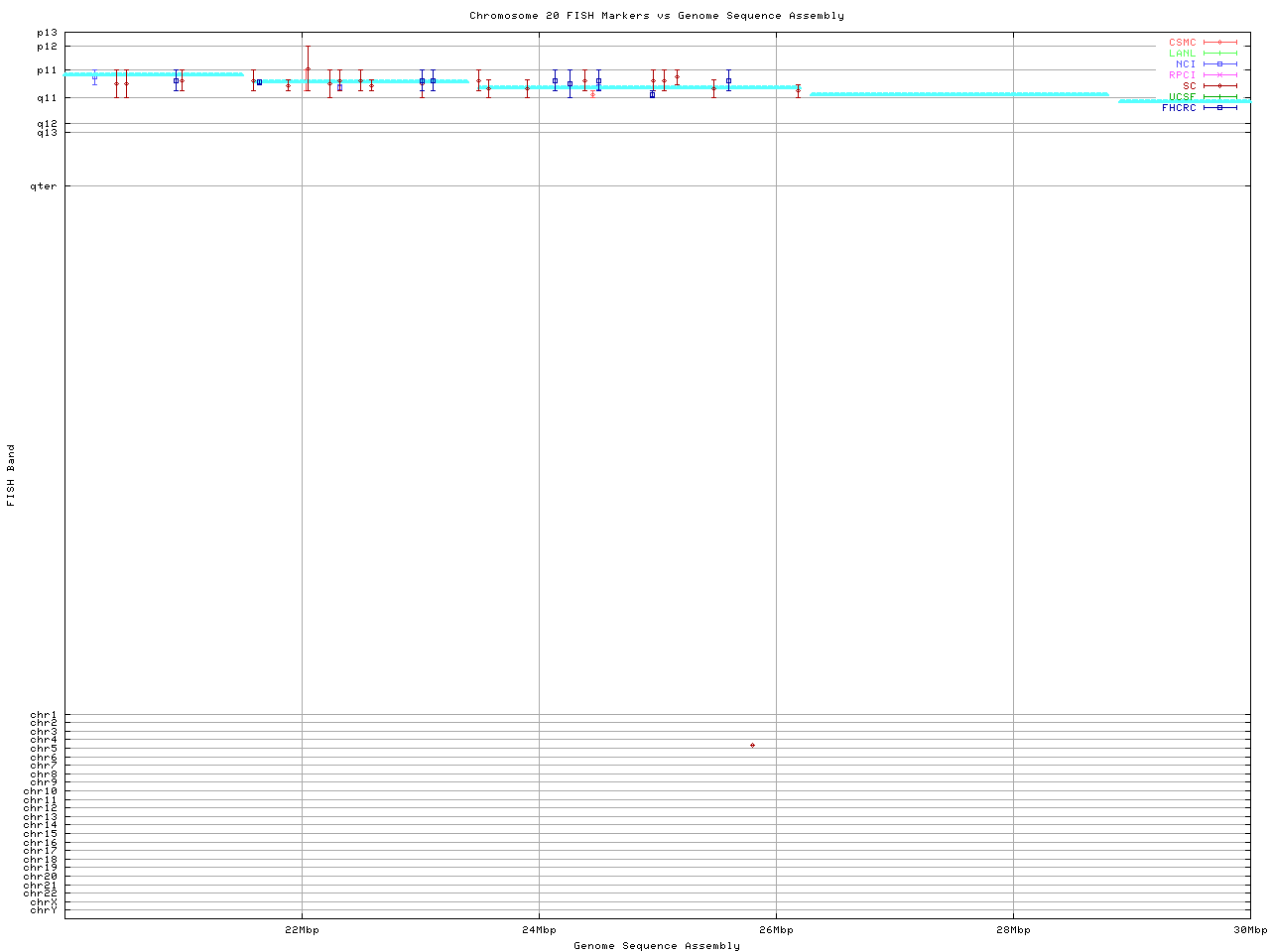This screenshot has height=952, width=1270.
Task: Click the 30Mbp x-axis tick label
Action: [1250, 930]
